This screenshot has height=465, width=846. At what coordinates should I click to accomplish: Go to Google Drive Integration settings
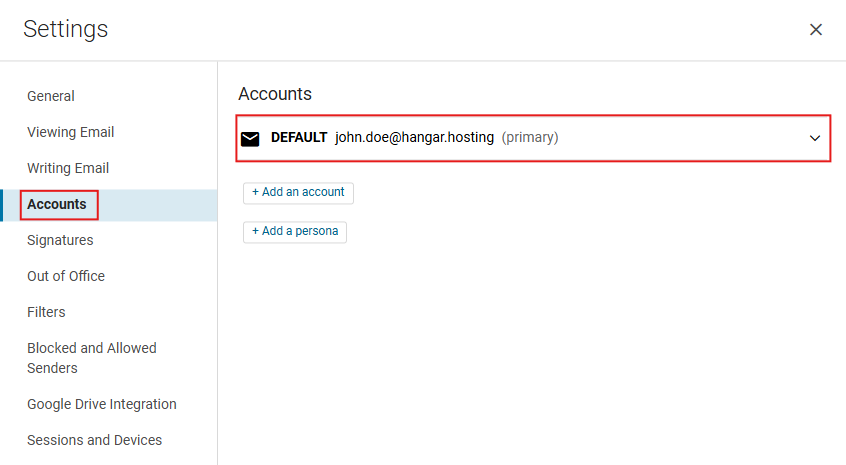[101, 404]
